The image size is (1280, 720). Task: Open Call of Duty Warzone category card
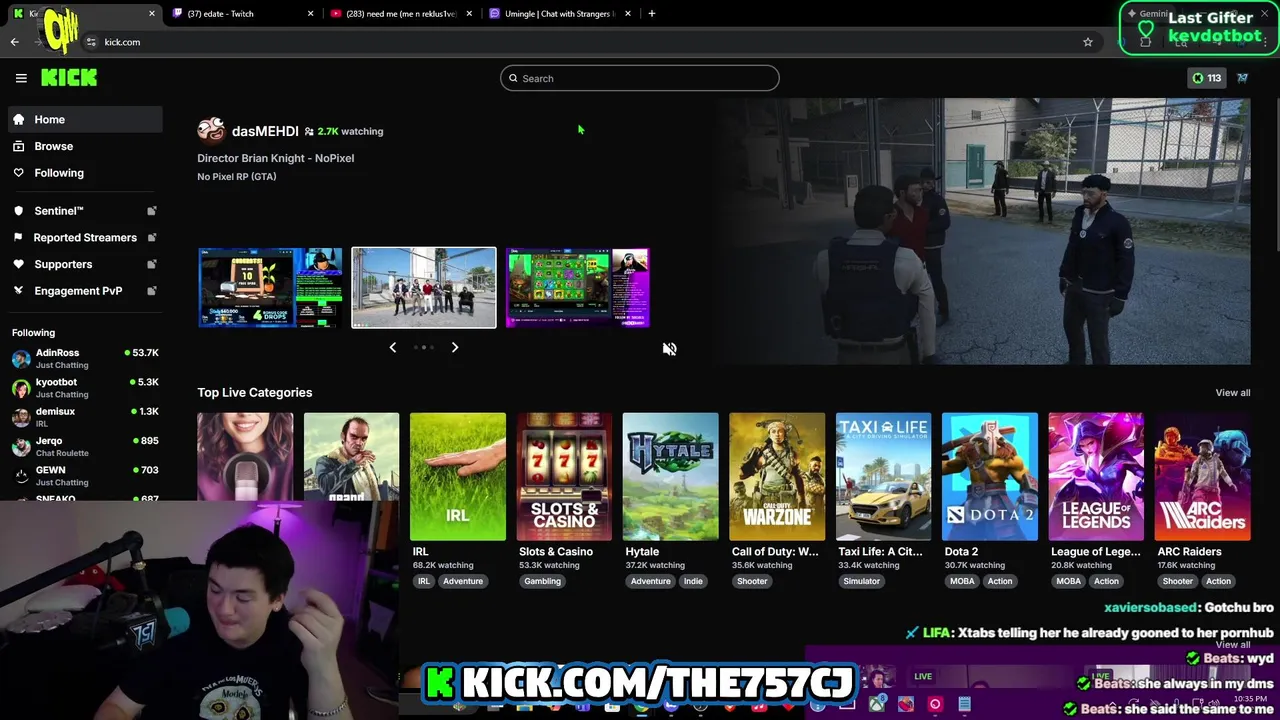point(777,477)
